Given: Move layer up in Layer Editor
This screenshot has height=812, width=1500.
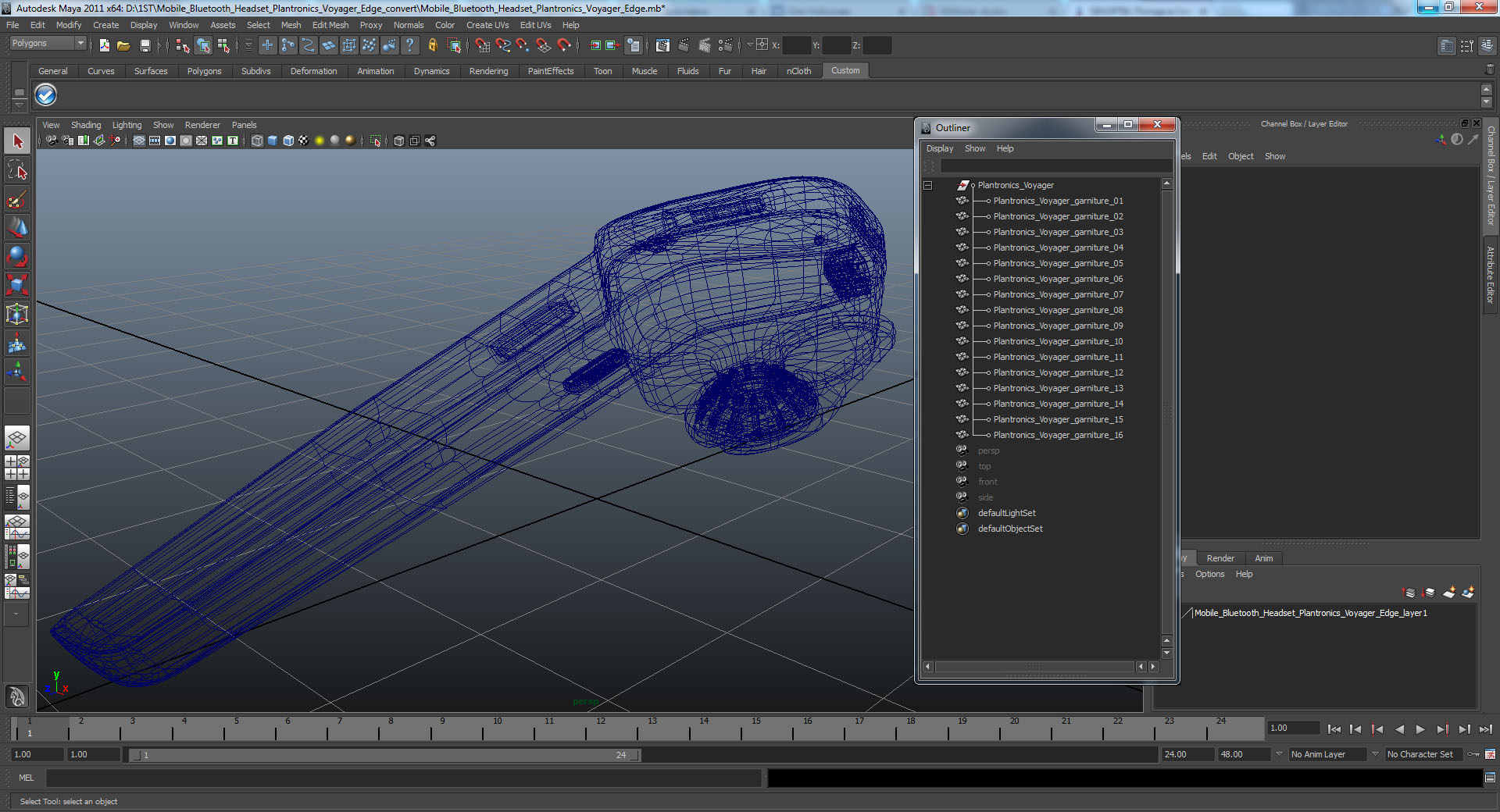Looking at the screenshot, I should (1409, 593).
